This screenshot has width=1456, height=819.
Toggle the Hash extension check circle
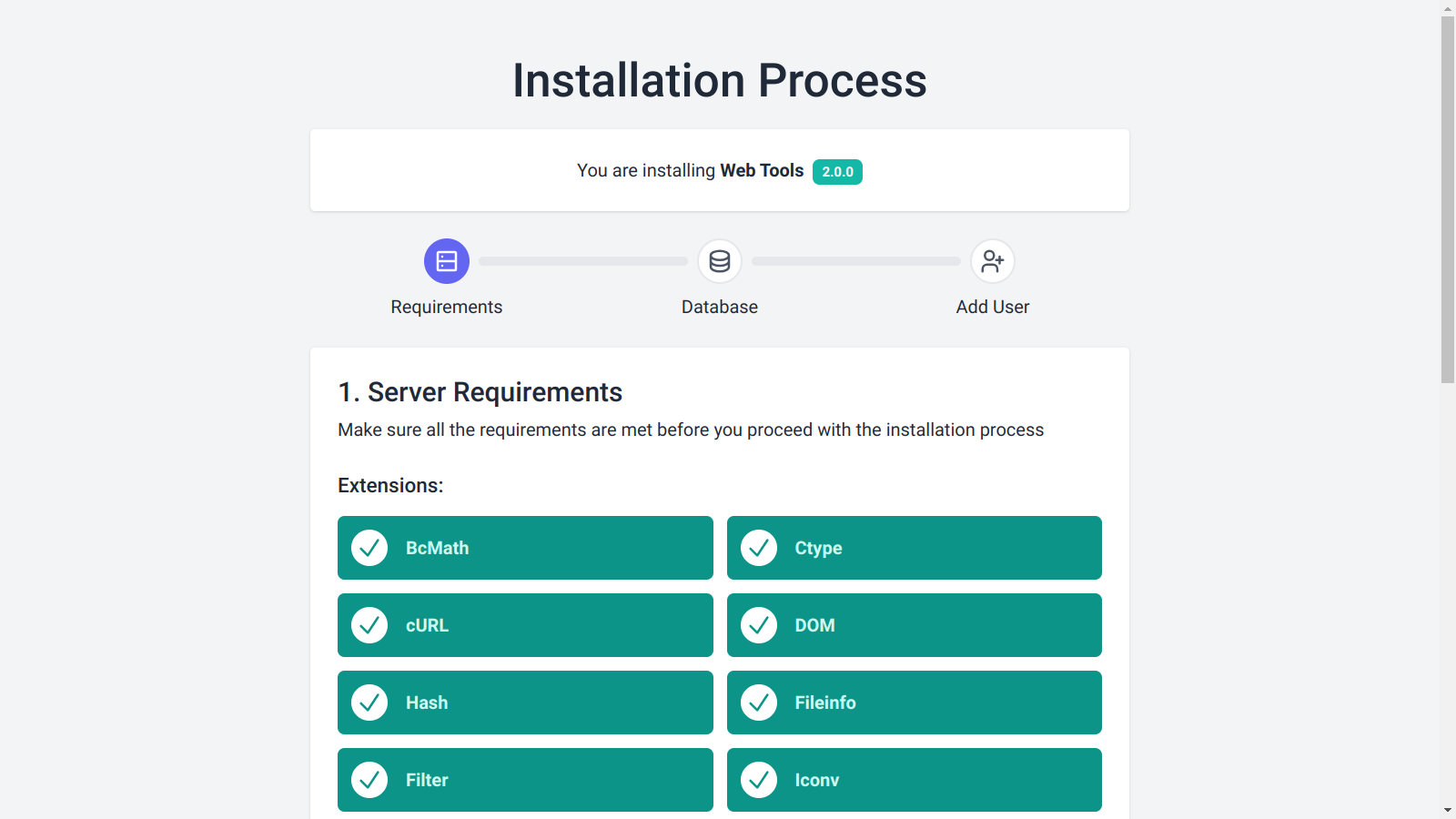pyautogui.click(x=369, y=703)
